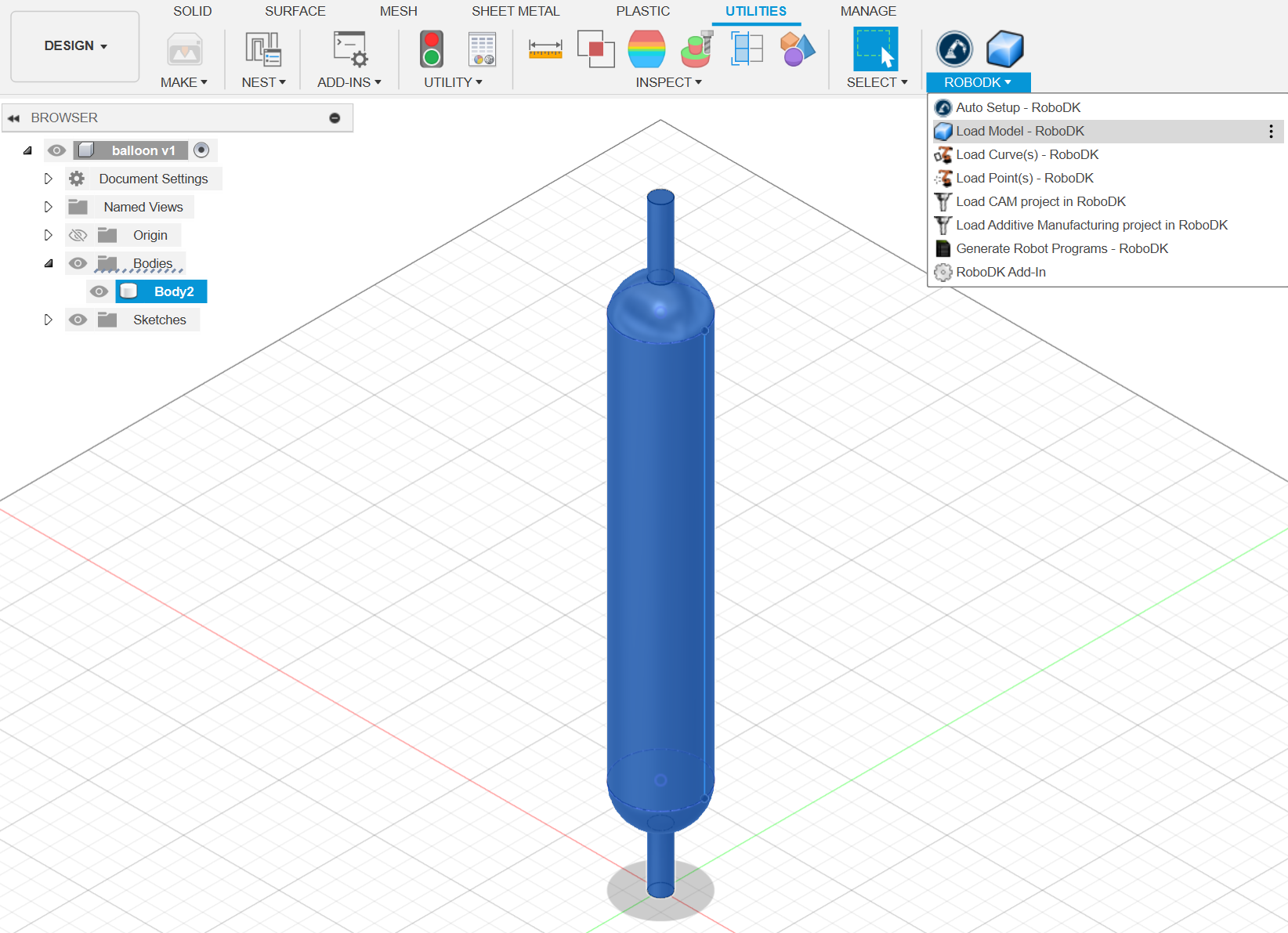Toggle visibility of the Sketches folder
Viewport: 1288px width, 933px height.
coord(78,320)
